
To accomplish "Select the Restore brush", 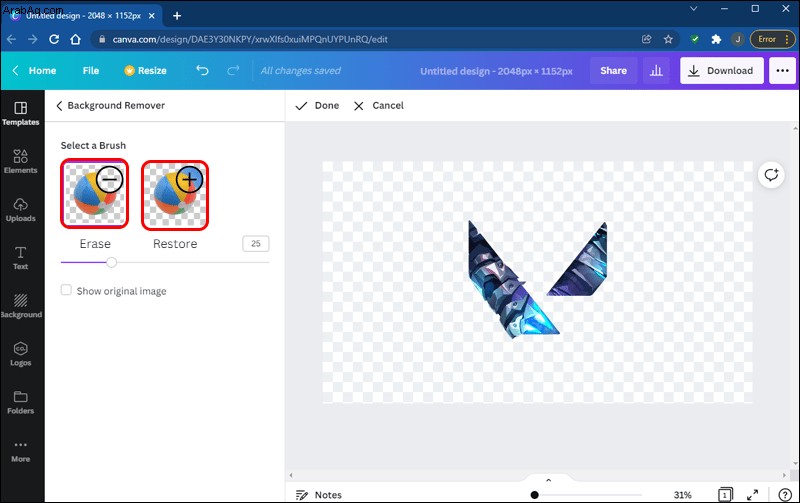I will coord(175,195).
